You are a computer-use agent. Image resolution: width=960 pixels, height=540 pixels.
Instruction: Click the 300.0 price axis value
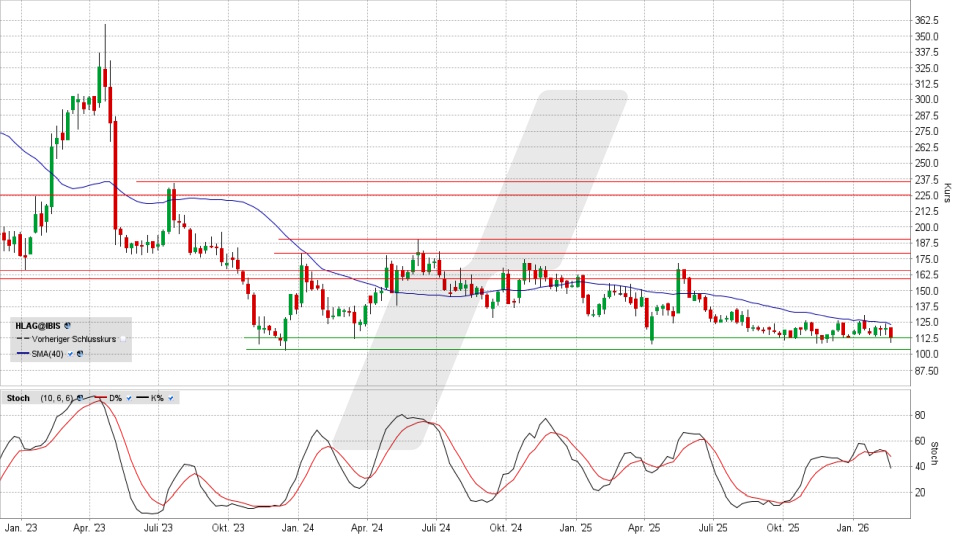926,99
